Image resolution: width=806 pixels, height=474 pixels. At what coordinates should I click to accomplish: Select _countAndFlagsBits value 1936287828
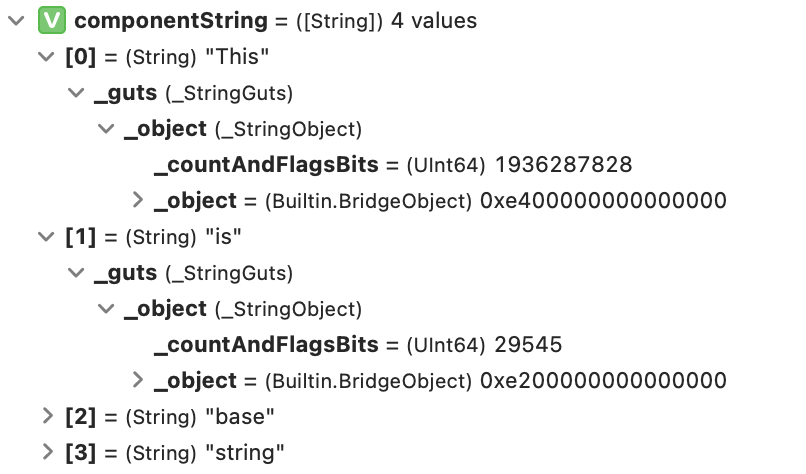coord(563,165)
